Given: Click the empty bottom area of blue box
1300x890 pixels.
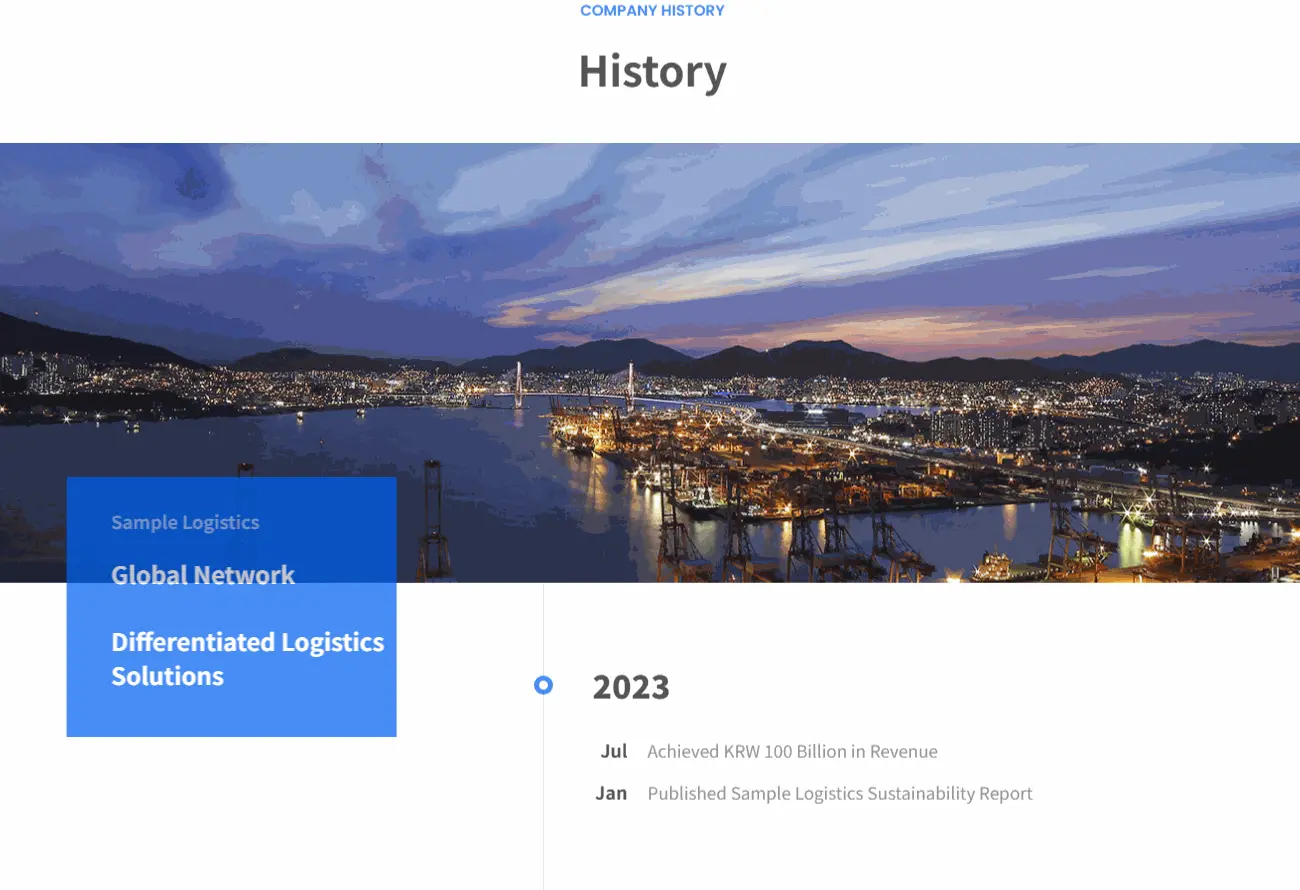Looking at the screenshot, I should (231, 715).
